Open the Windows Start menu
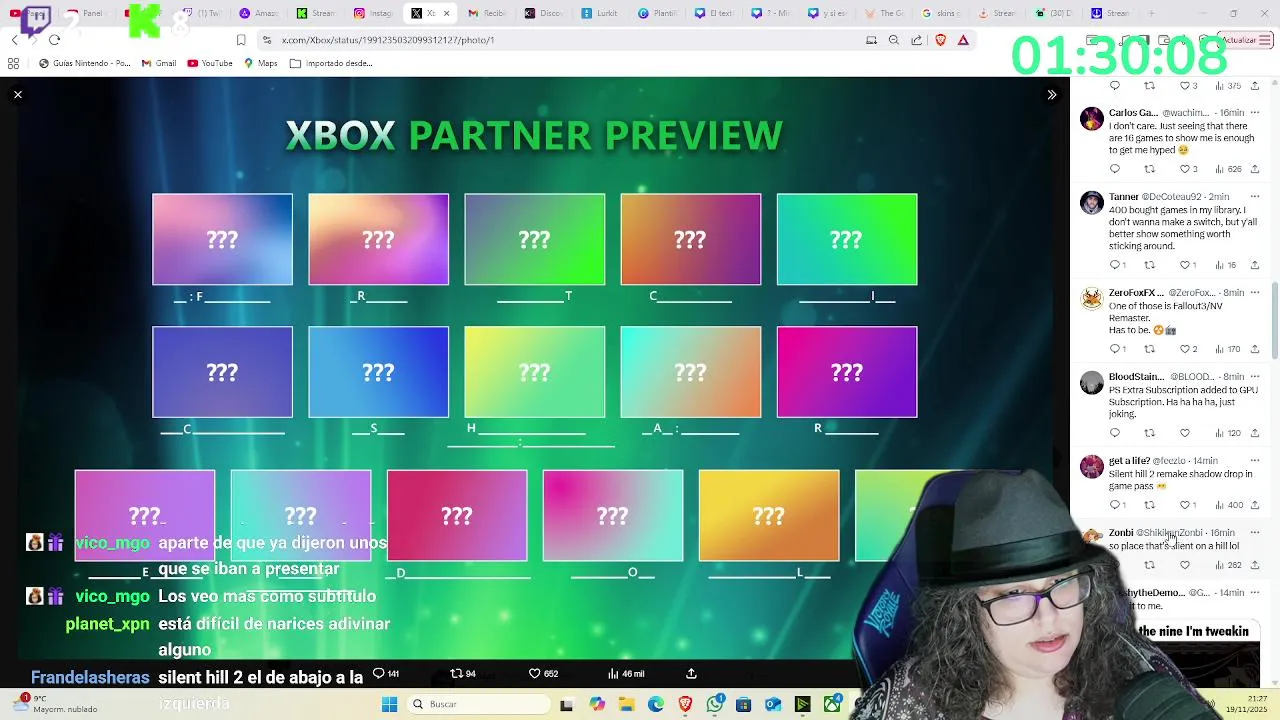 point(389,704)
